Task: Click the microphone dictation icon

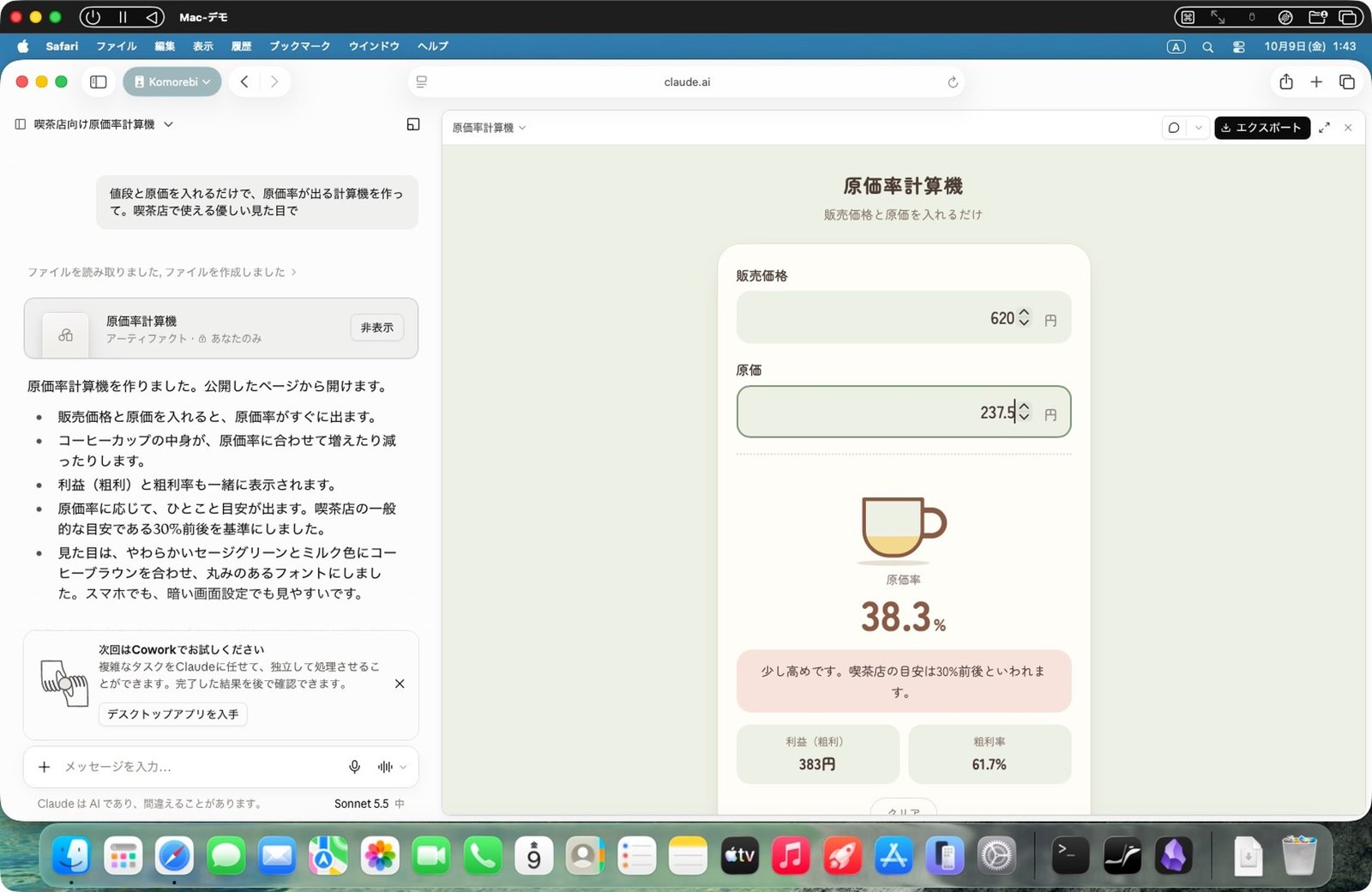Action: coord(355,767)
